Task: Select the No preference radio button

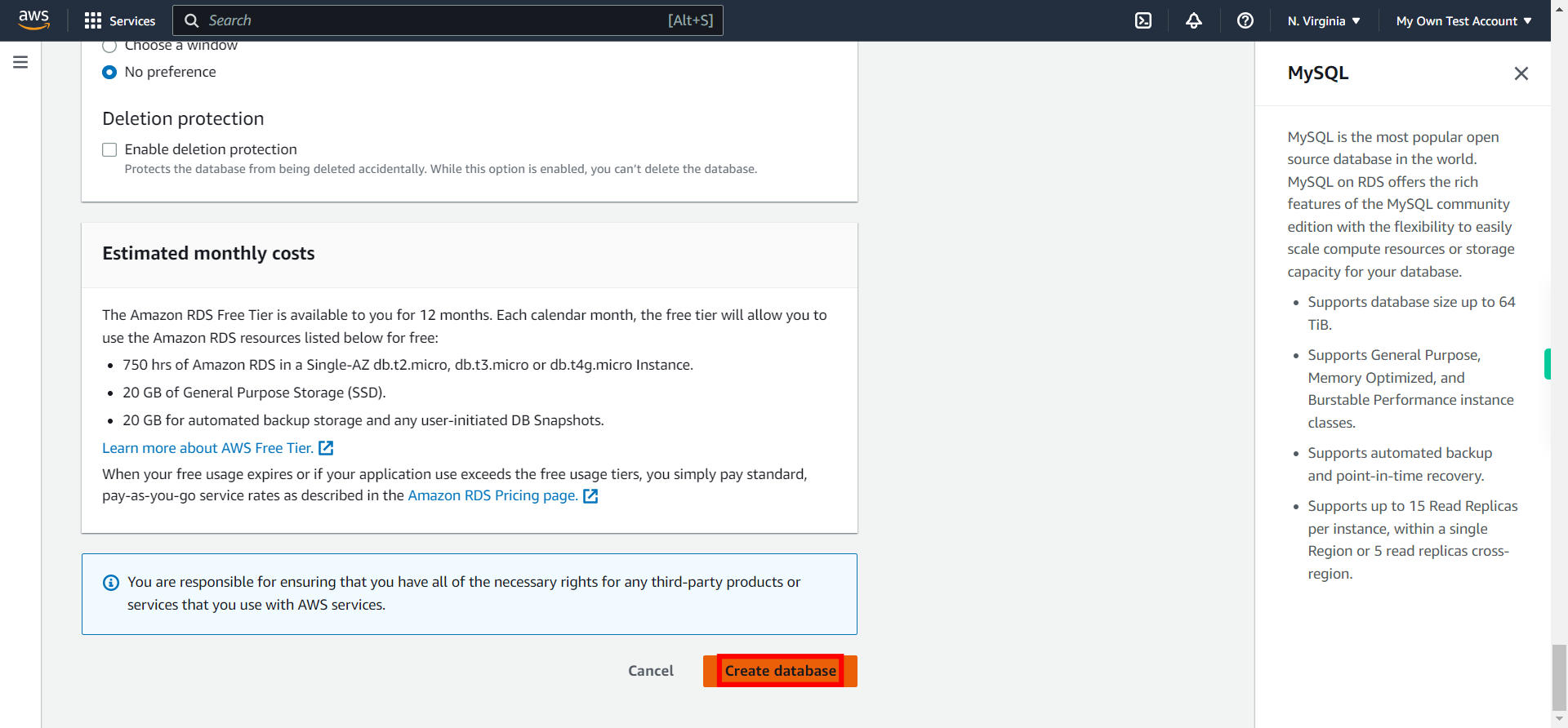Action: pos(109,73)
